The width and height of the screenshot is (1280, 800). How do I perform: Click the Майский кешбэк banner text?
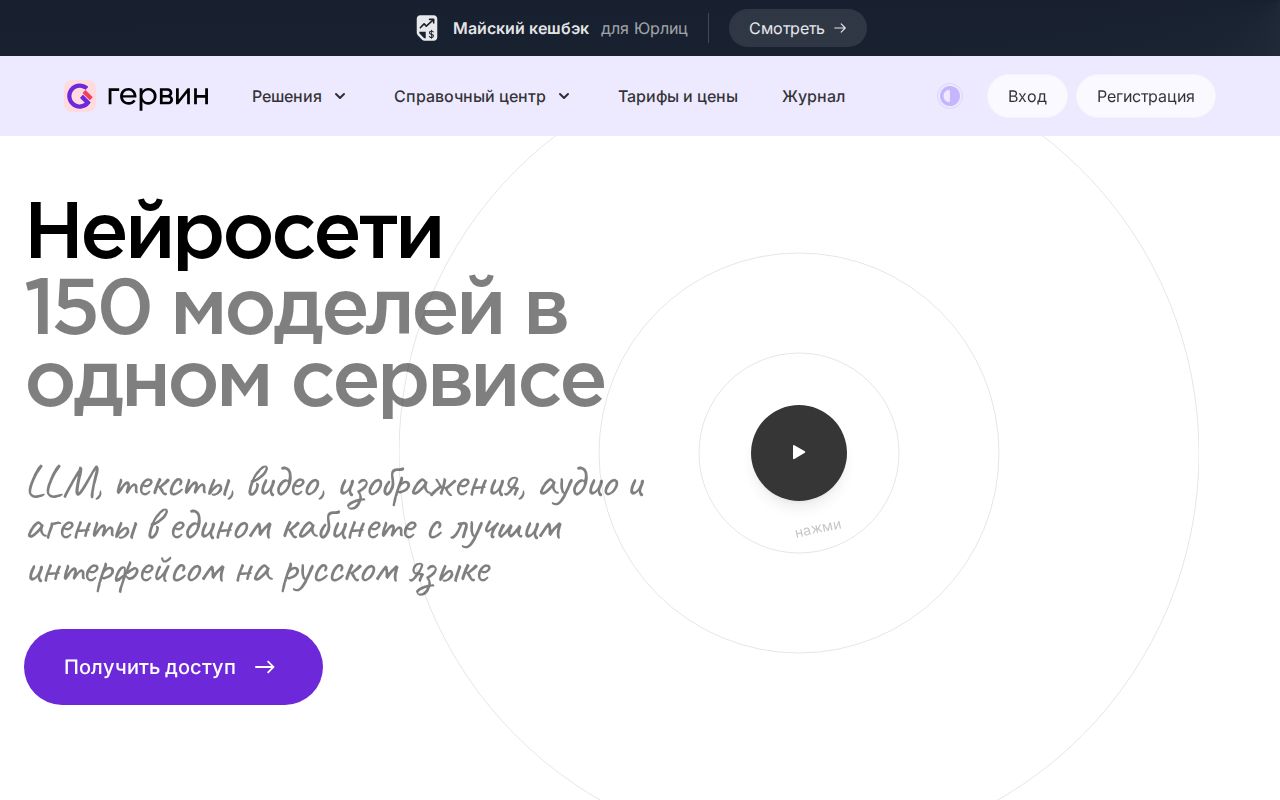click(521, 28)
